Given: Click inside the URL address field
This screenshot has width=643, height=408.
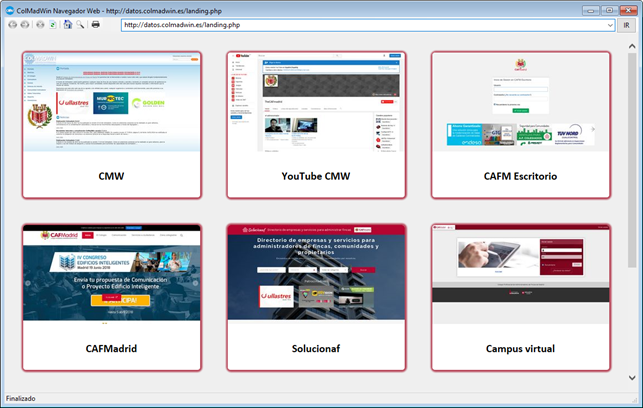Looking at the screenshot, I should click(x=360, y=25).
